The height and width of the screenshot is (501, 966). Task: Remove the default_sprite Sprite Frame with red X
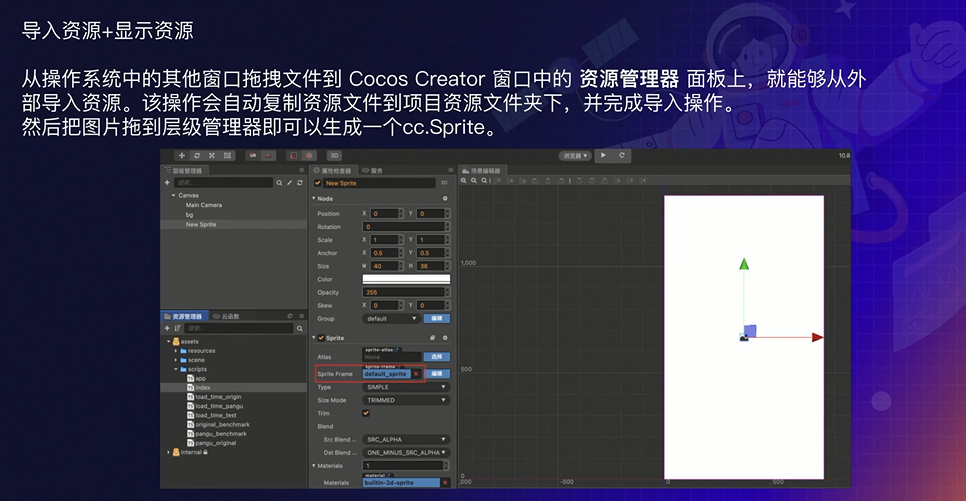(x=416, y=374)
